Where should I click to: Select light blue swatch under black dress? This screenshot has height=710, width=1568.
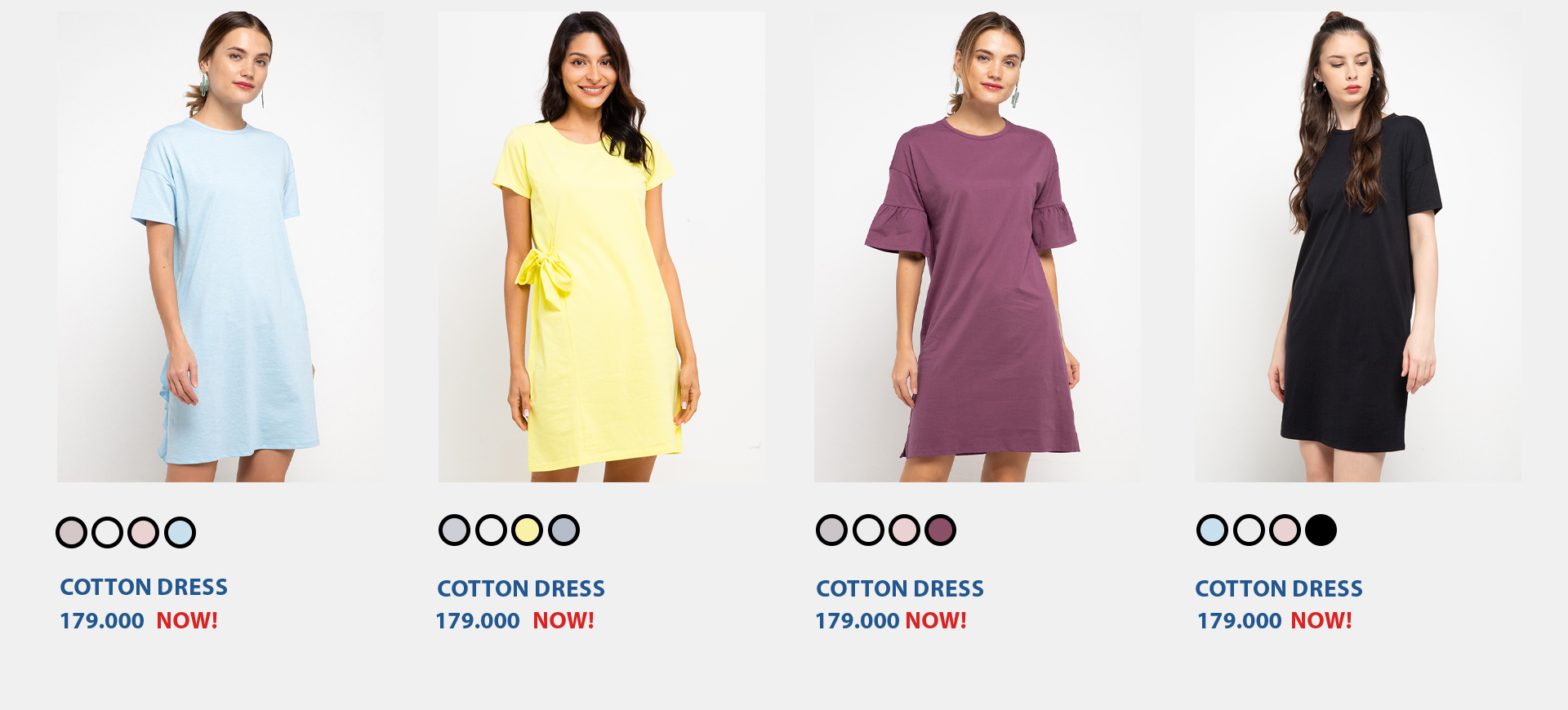coord(1212,530)
